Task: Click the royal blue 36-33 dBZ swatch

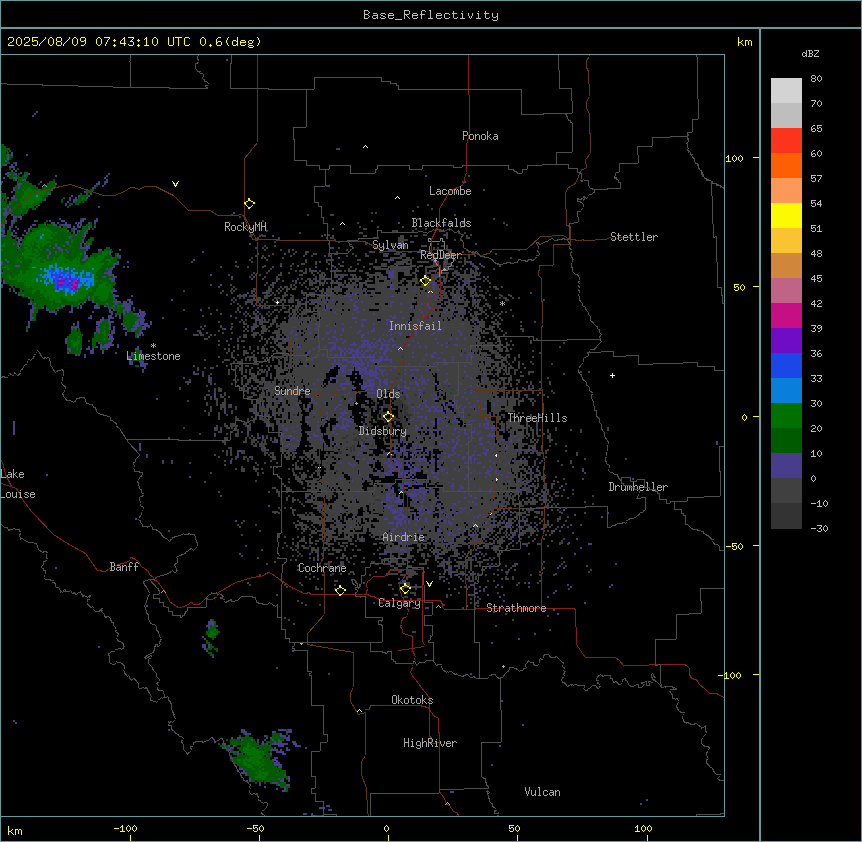Action: pos(786,365)
